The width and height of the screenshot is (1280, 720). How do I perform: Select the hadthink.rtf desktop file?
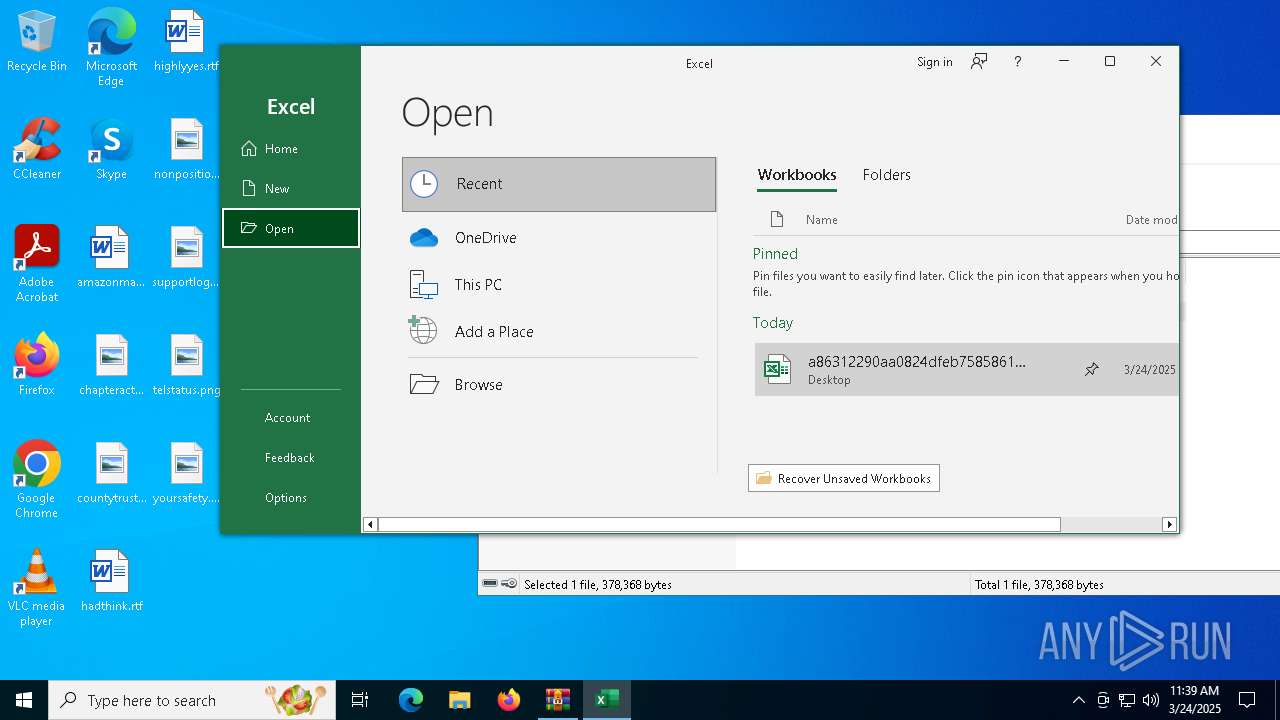tap(111, 582)
